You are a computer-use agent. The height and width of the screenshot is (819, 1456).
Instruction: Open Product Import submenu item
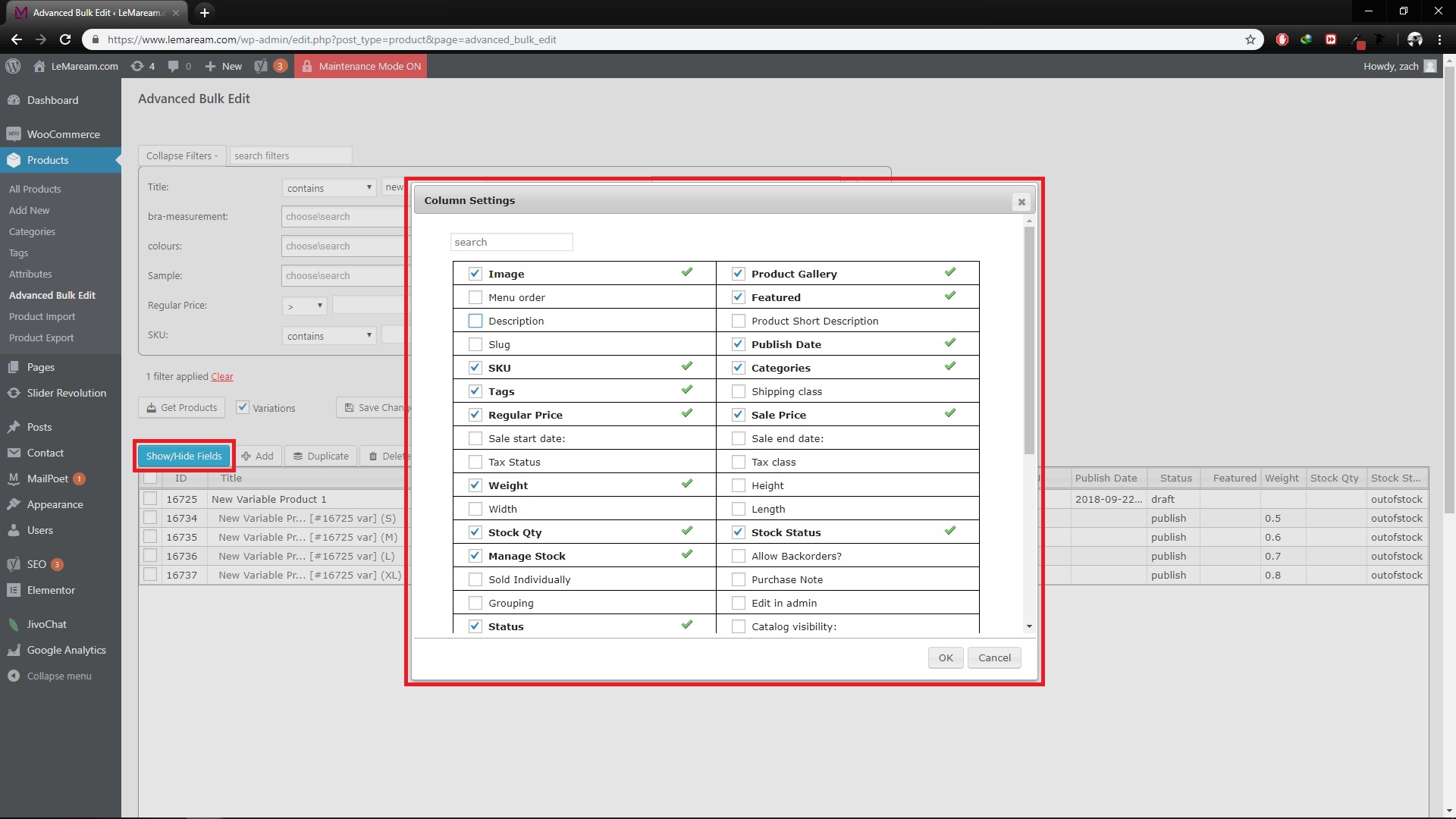pos(42,316)
